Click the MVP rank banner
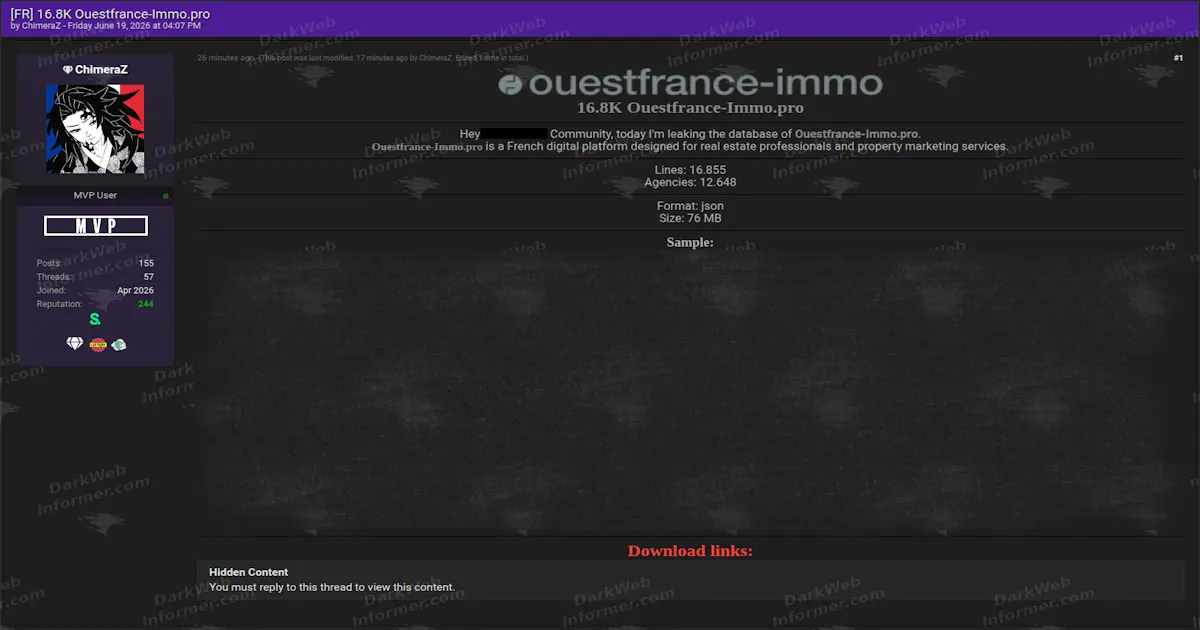This screenshot has height=630, width=1200. [96, 226]
